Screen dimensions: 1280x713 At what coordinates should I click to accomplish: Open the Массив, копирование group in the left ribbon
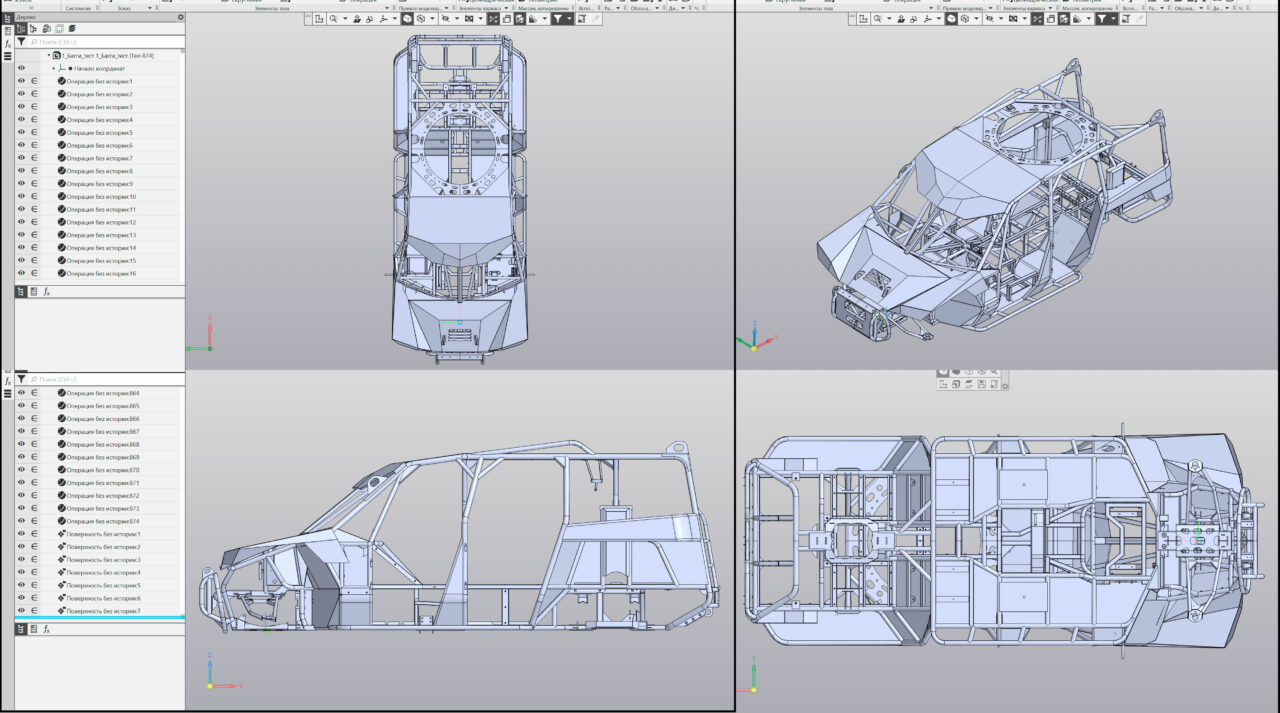(x=543, y=8)
